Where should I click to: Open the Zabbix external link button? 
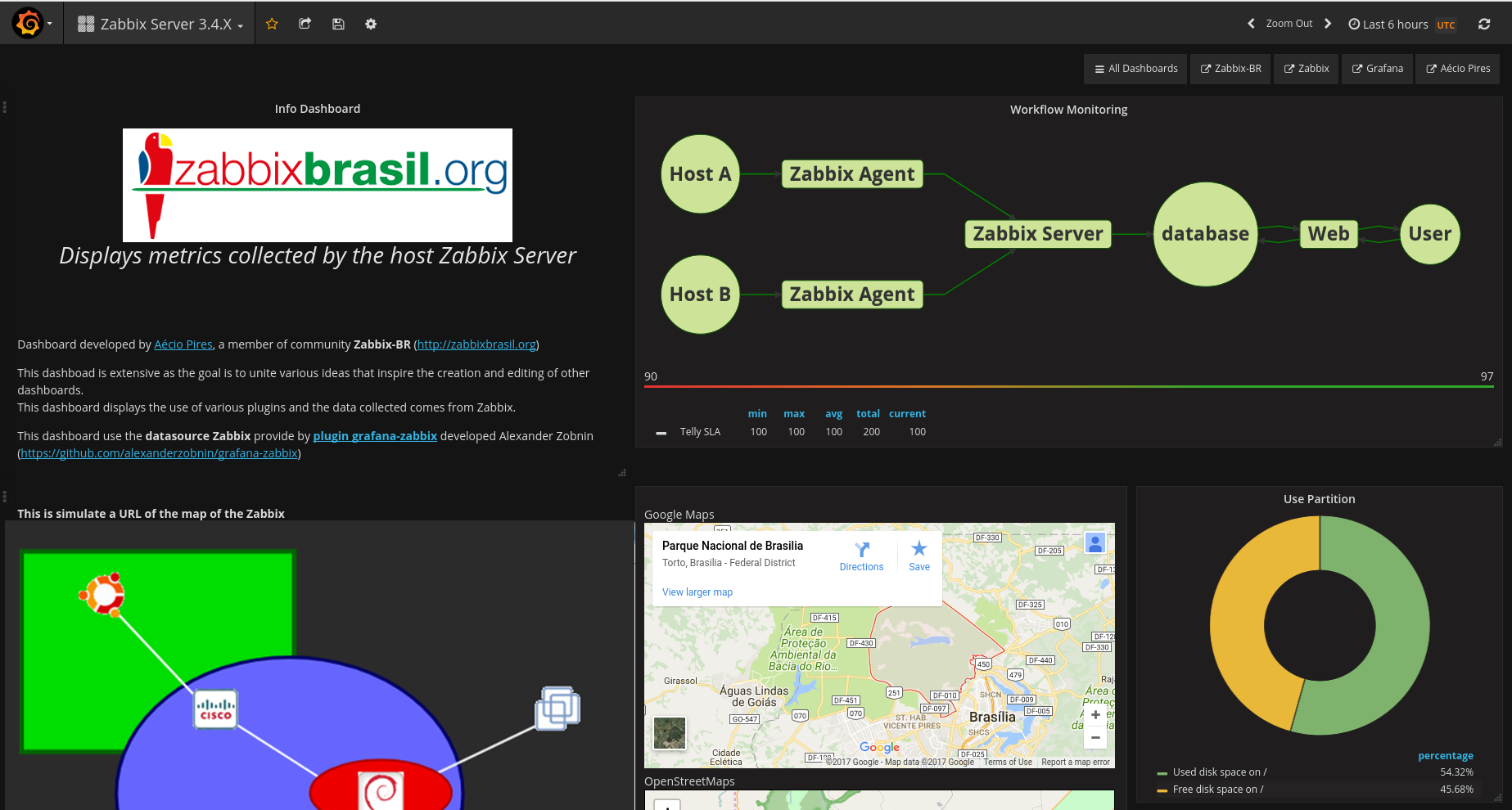[1307, 69]
